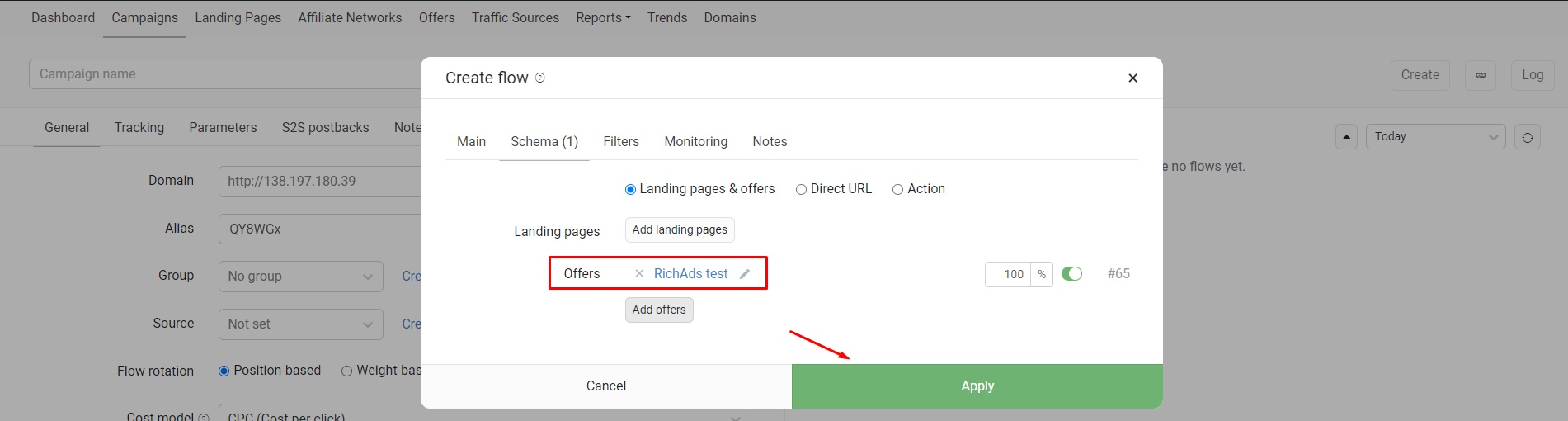
Task: Click the refresh icon beside Today
Action: (x=1528, y=137)
